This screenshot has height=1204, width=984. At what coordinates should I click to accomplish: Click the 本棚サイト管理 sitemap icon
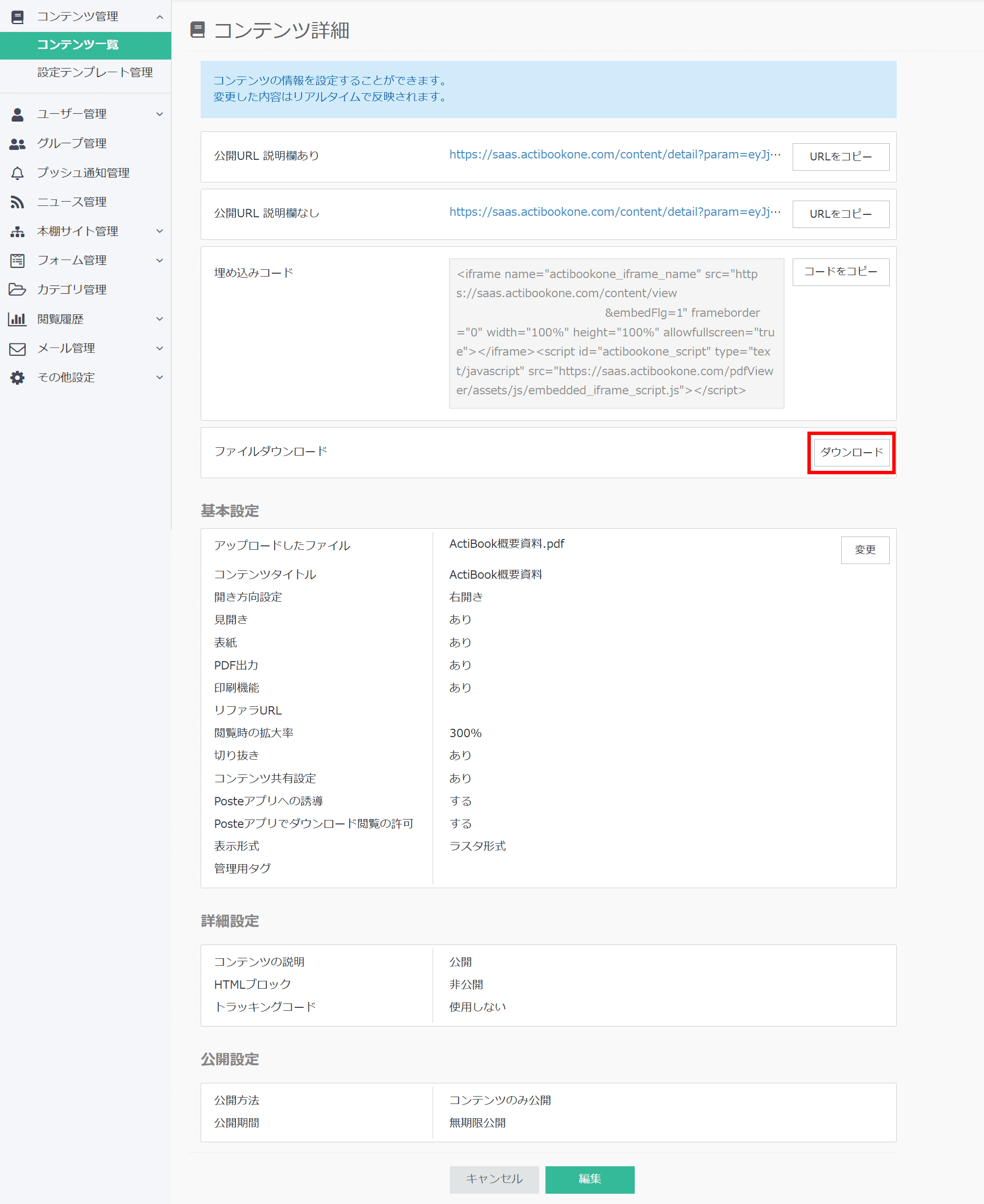(x=17, y=231)
